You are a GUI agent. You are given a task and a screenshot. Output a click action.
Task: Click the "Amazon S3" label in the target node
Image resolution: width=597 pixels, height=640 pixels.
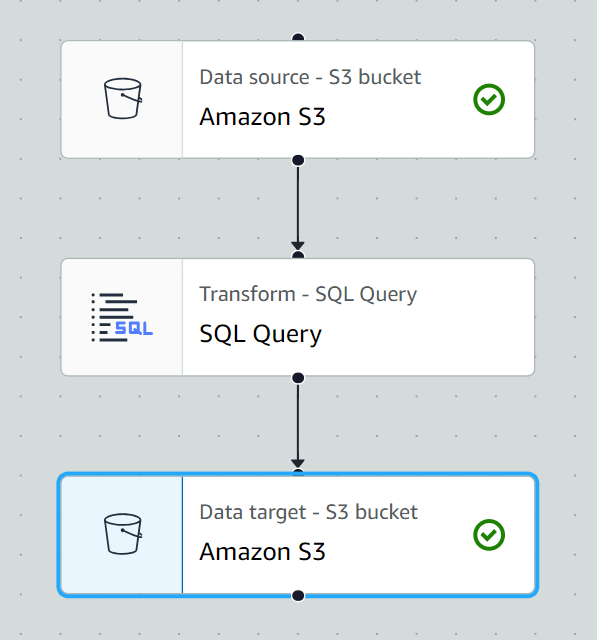262,552
